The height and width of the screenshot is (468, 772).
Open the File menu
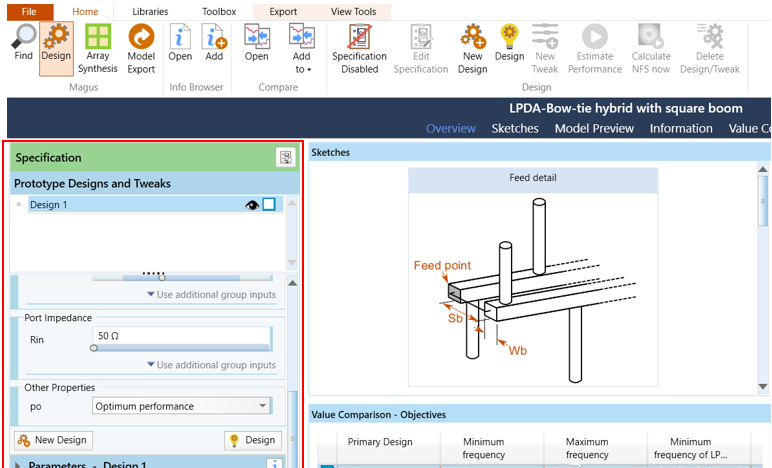(30, 12)
